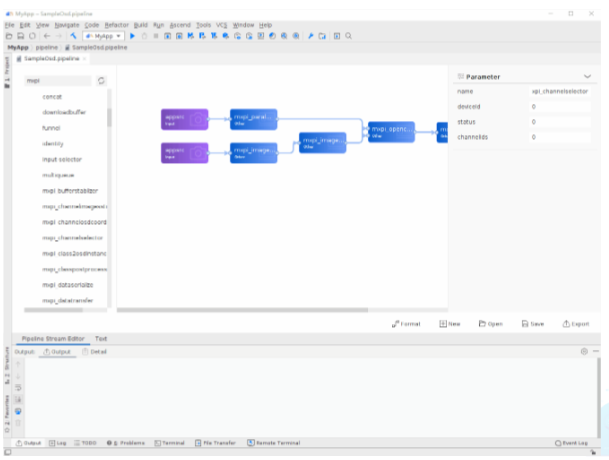Select mxpi_dataserialize in the plugin list
This screenshot has height=460, width=609.
(68, 285)
